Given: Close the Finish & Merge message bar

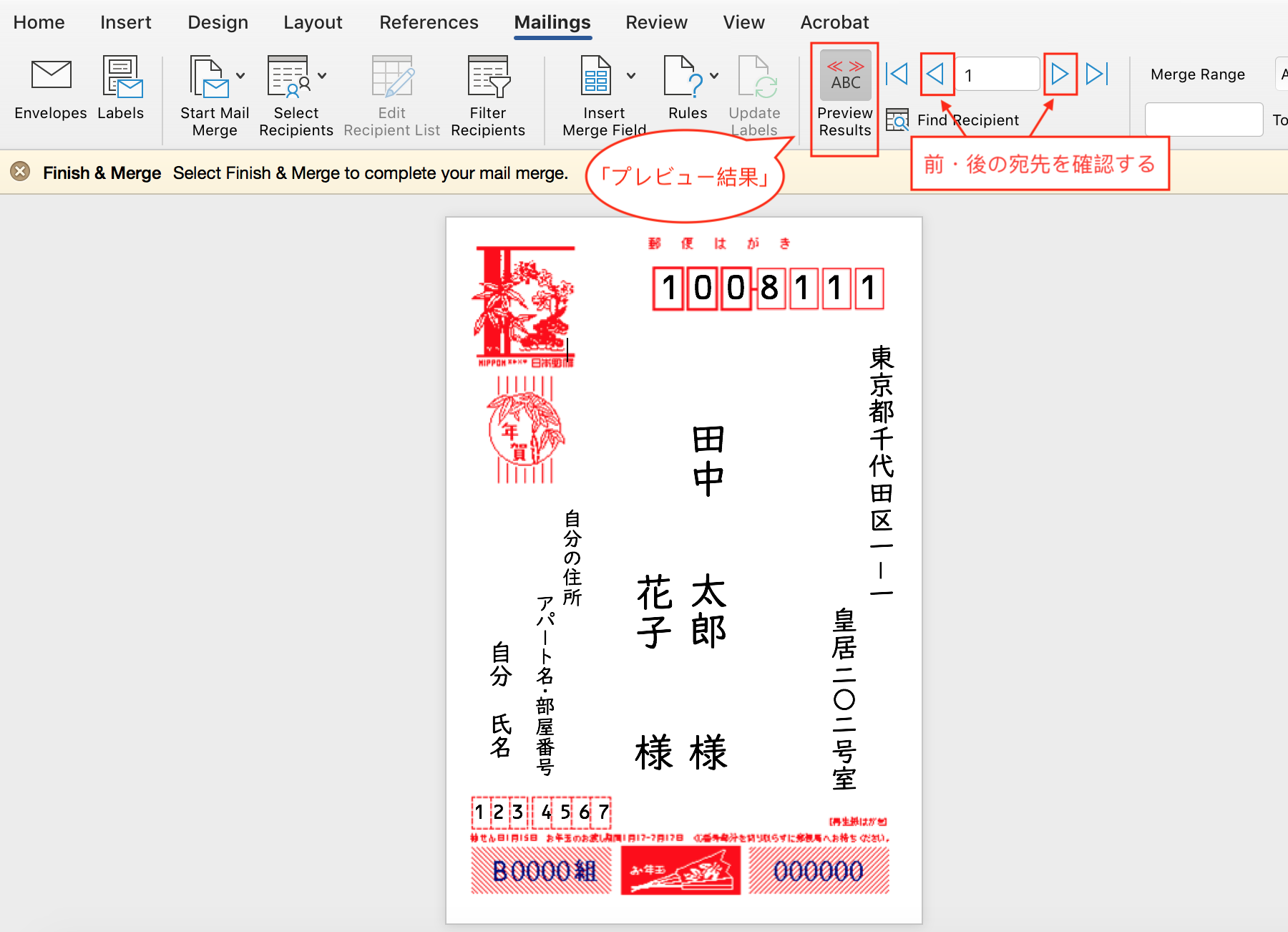Looking at the screenshot, I should click(x=20, y=172).
